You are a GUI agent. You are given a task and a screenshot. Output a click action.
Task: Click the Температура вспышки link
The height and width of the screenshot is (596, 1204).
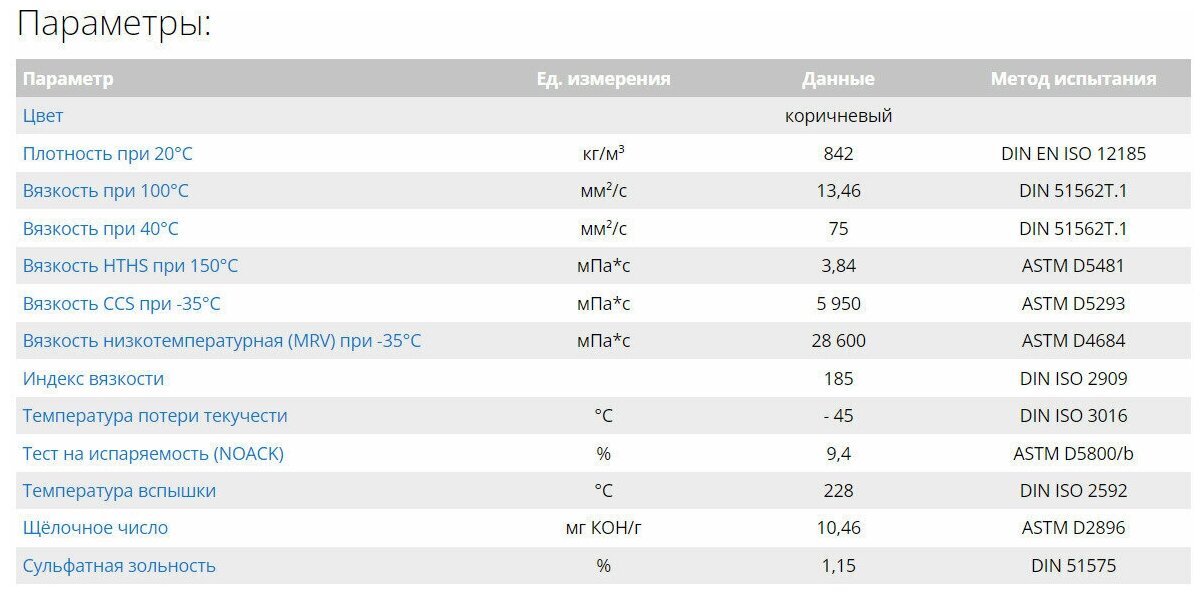(119, 491)
